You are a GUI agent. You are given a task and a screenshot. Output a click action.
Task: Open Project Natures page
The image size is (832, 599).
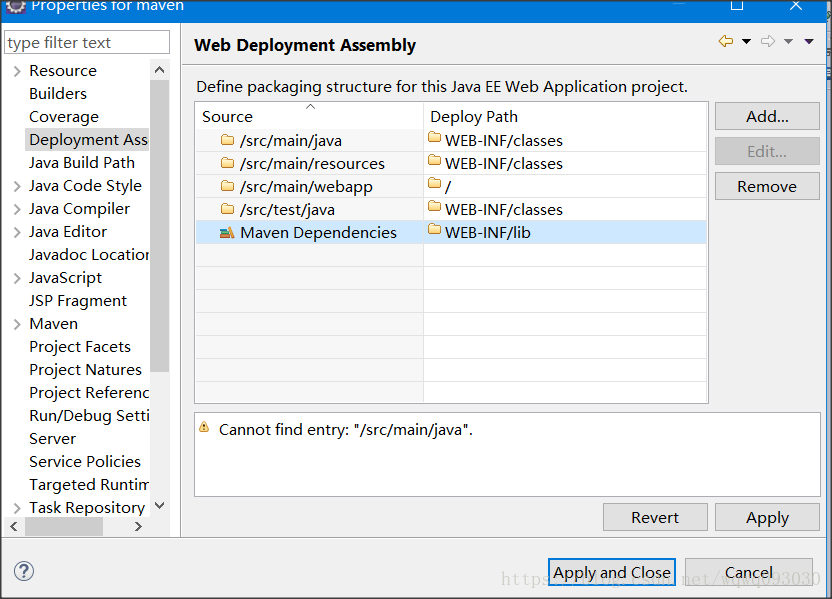(x=85, y=370)
